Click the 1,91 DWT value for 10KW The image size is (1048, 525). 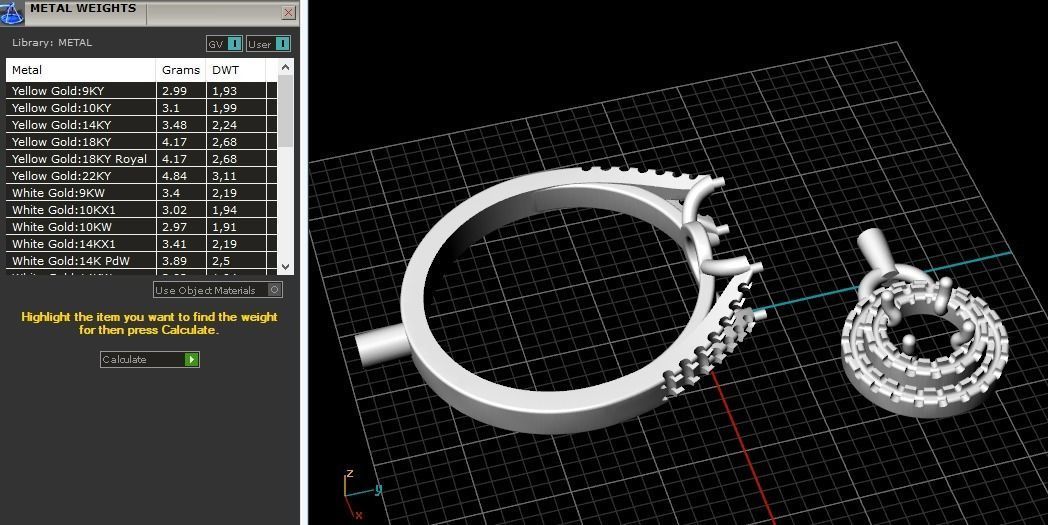pos(225,227)
